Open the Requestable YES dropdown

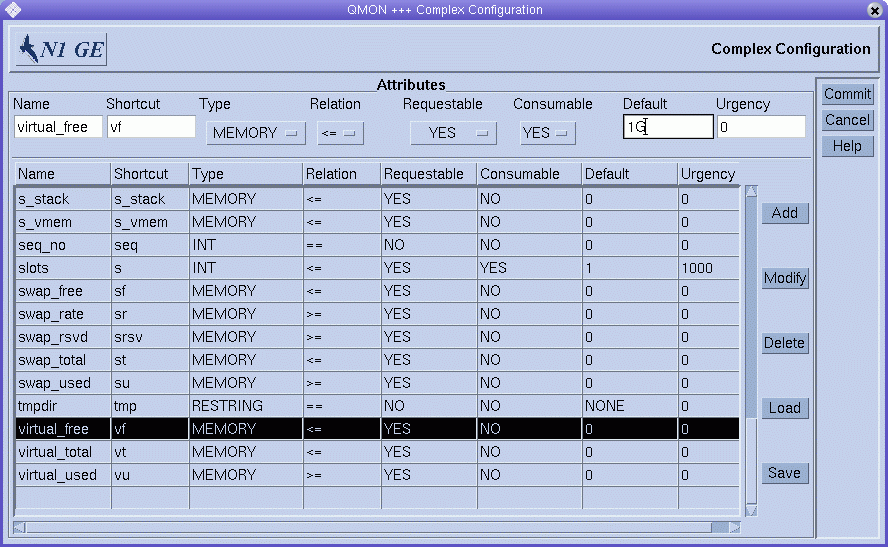point(453,133)
